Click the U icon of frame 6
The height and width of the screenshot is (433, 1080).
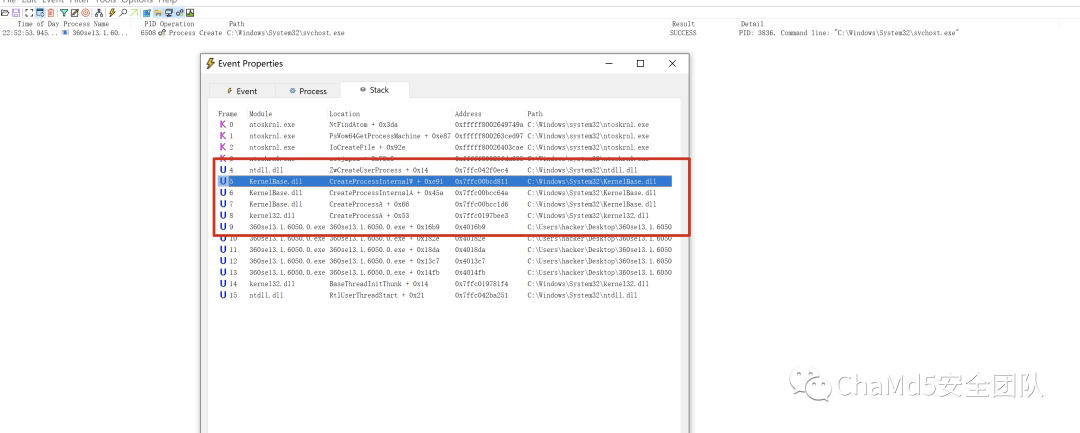coord(222,193)
